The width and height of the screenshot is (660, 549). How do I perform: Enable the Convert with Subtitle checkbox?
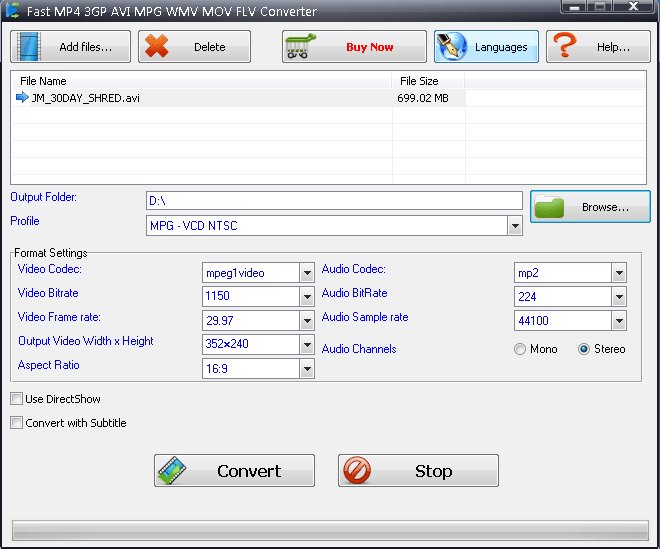click(16, 423)
